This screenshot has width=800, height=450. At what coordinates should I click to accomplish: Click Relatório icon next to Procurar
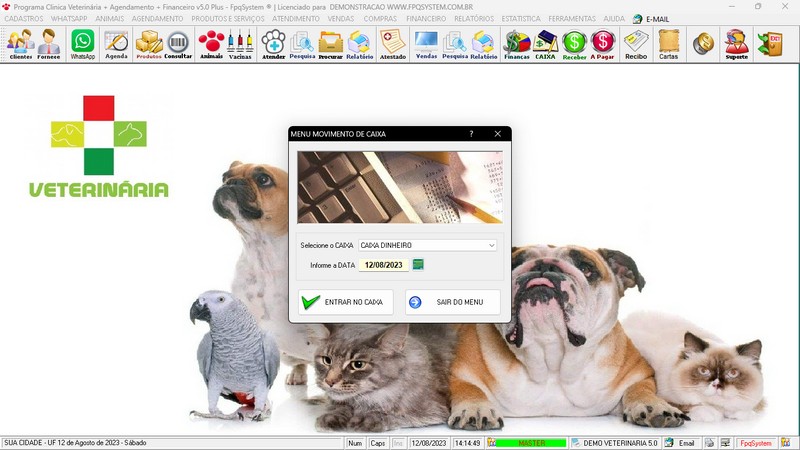pyautogui.click(x=360, y=44)
